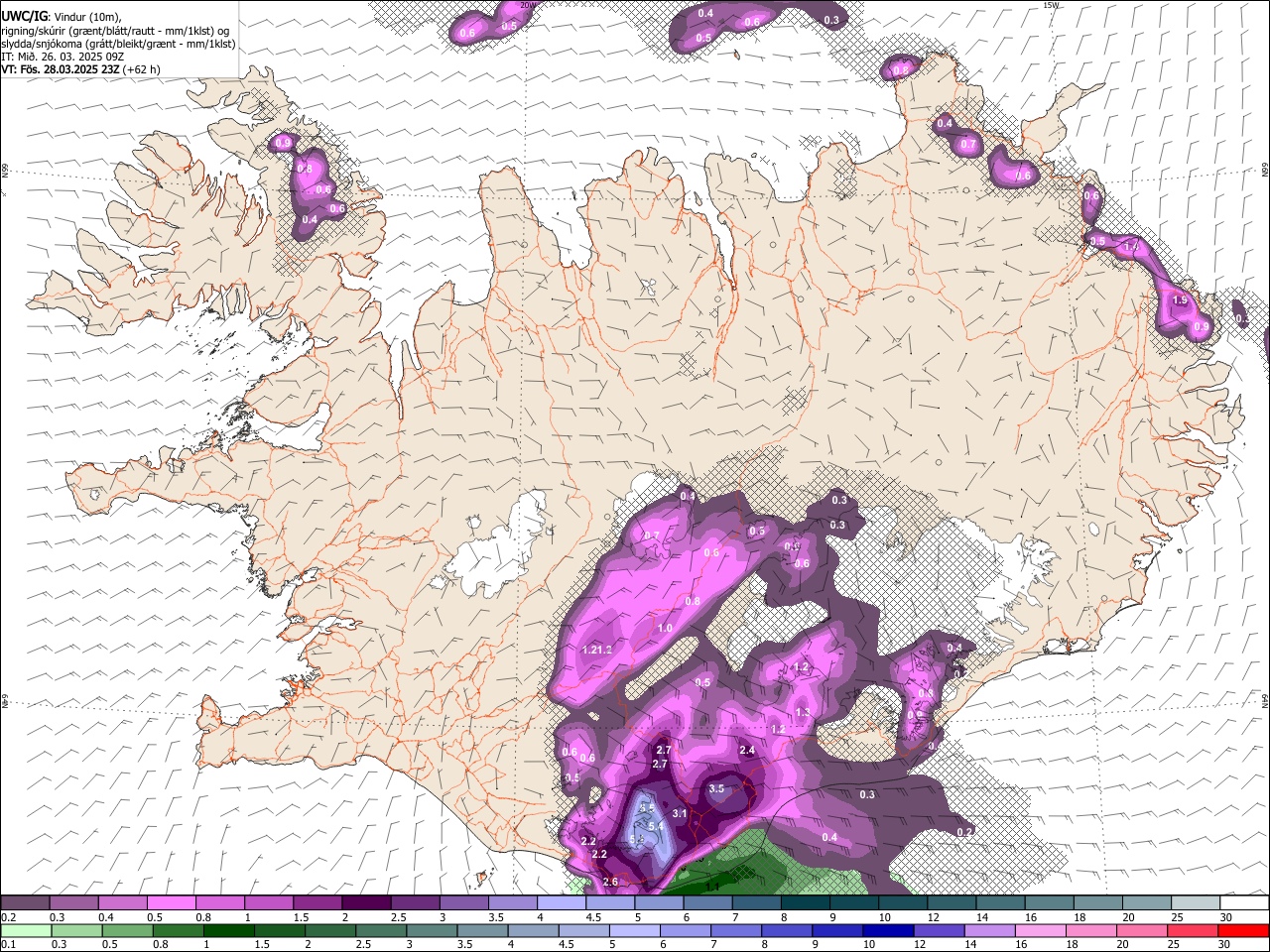
Task: Pick the navy blue rain swatch between 10 and 12
Action: point(888,930)
